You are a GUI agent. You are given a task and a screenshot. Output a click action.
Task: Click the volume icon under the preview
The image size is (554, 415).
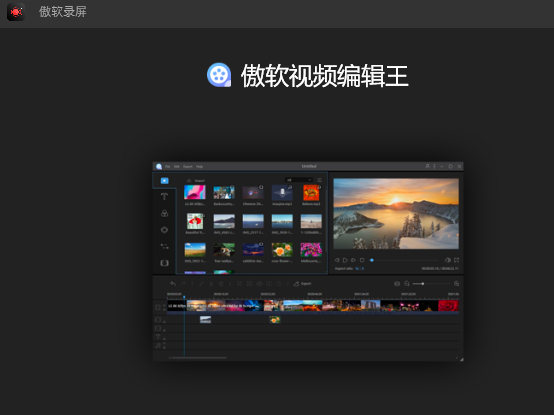(448, 260)
